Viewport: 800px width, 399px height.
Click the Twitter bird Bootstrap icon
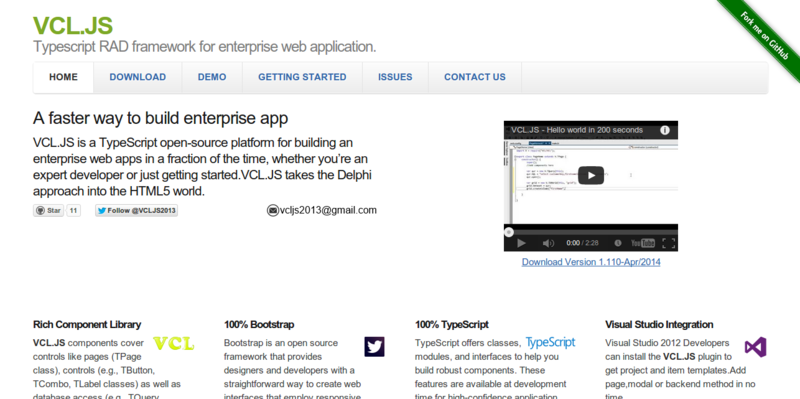click(x=374, y=346)
